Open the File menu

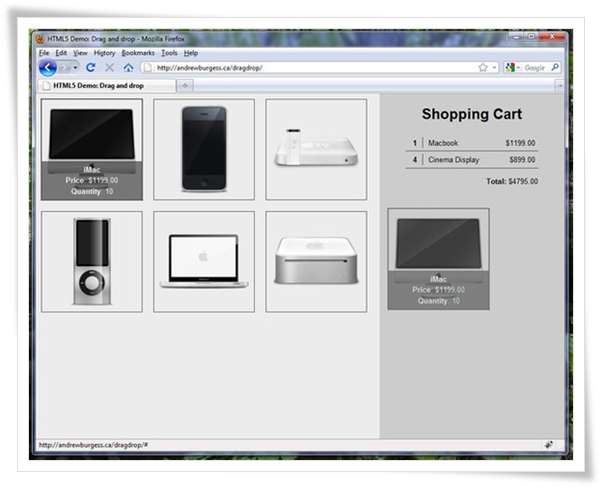[x=44, y=53]
